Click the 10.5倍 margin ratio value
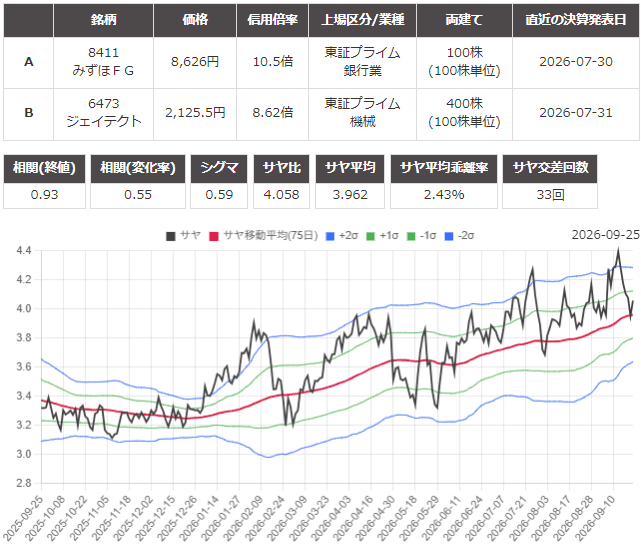Image resolution: width=641 pixels, height=554 pixels. point(273,62)
